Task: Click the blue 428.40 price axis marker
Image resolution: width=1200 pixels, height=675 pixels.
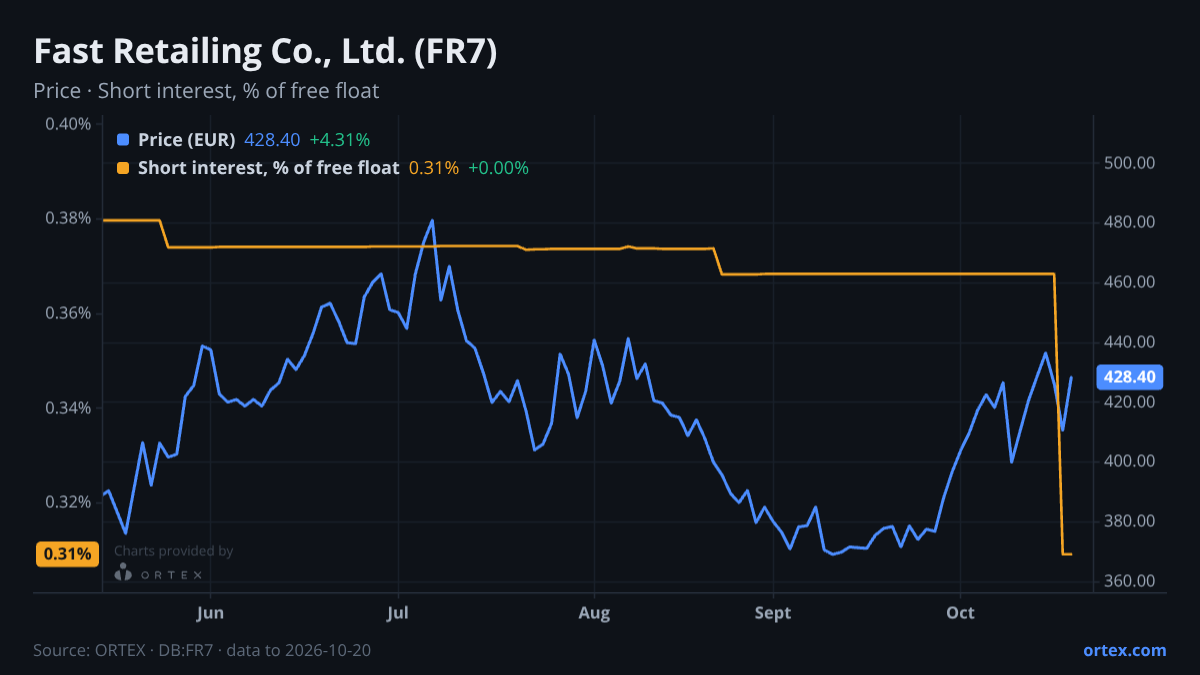Action: 1131,377
